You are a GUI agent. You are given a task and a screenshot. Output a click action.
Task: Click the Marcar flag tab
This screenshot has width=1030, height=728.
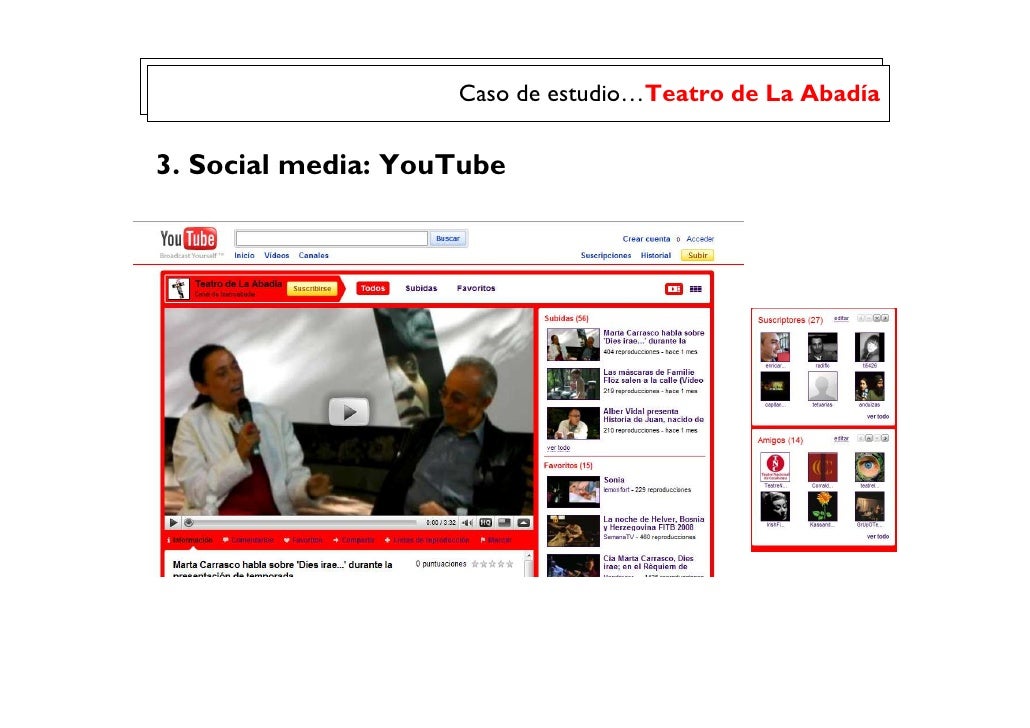tap(496, 540)
